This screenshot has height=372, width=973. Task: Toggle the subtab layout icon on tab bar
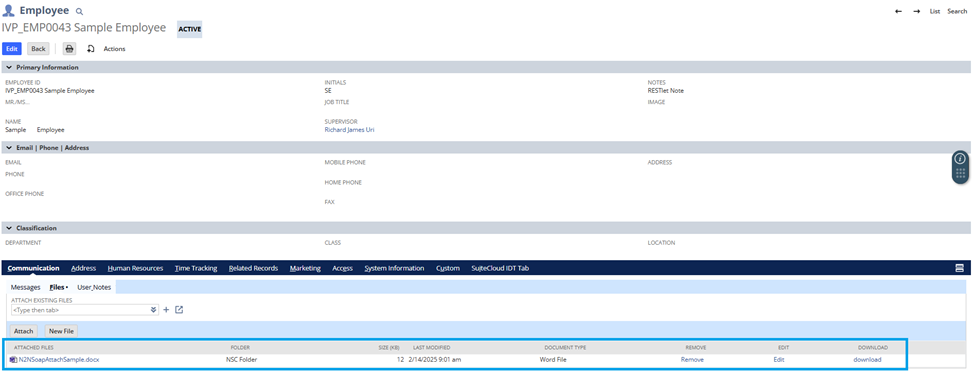point(959,268)
